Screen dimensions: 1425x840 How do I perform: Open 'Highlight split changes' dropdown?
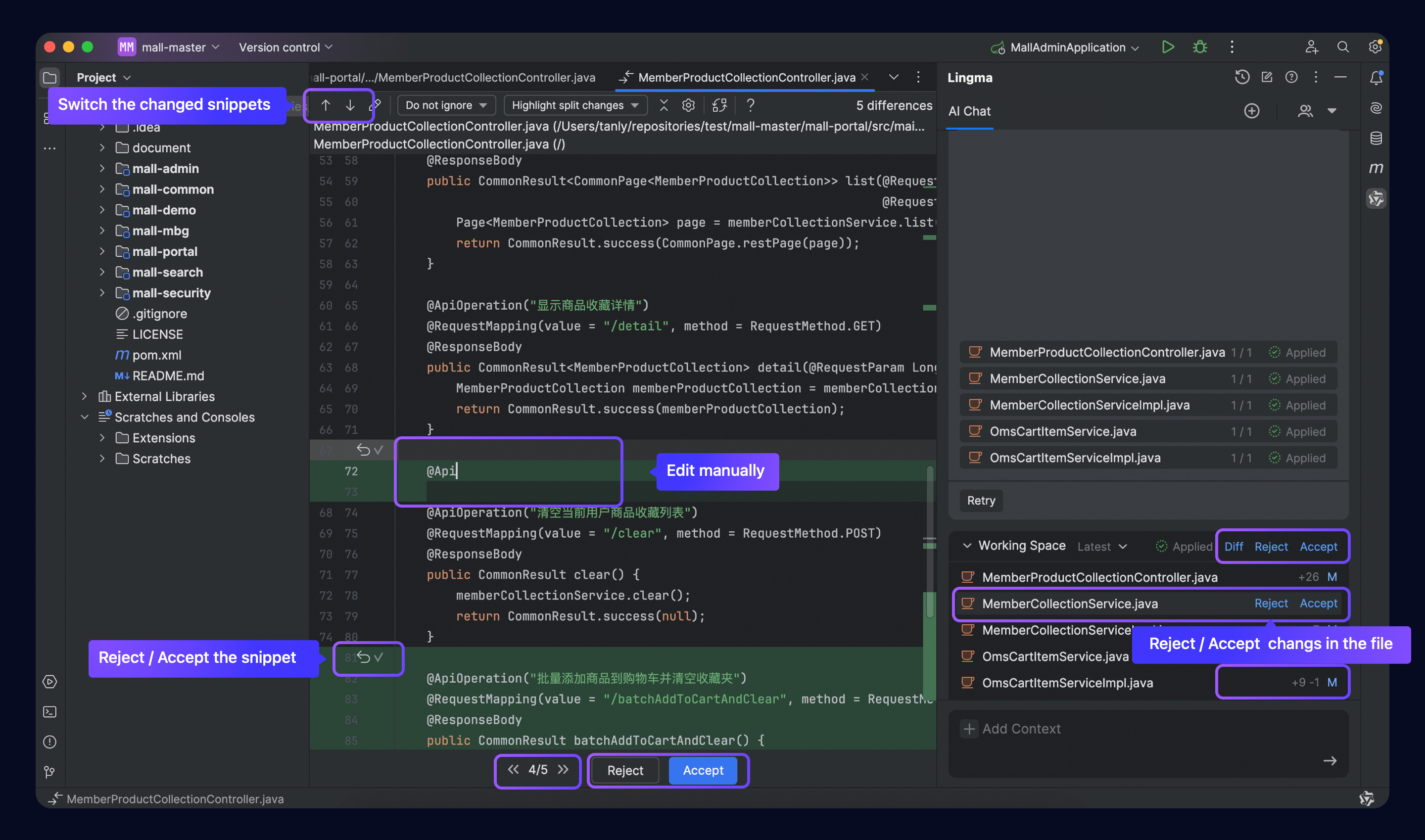(x=574, y=105)
